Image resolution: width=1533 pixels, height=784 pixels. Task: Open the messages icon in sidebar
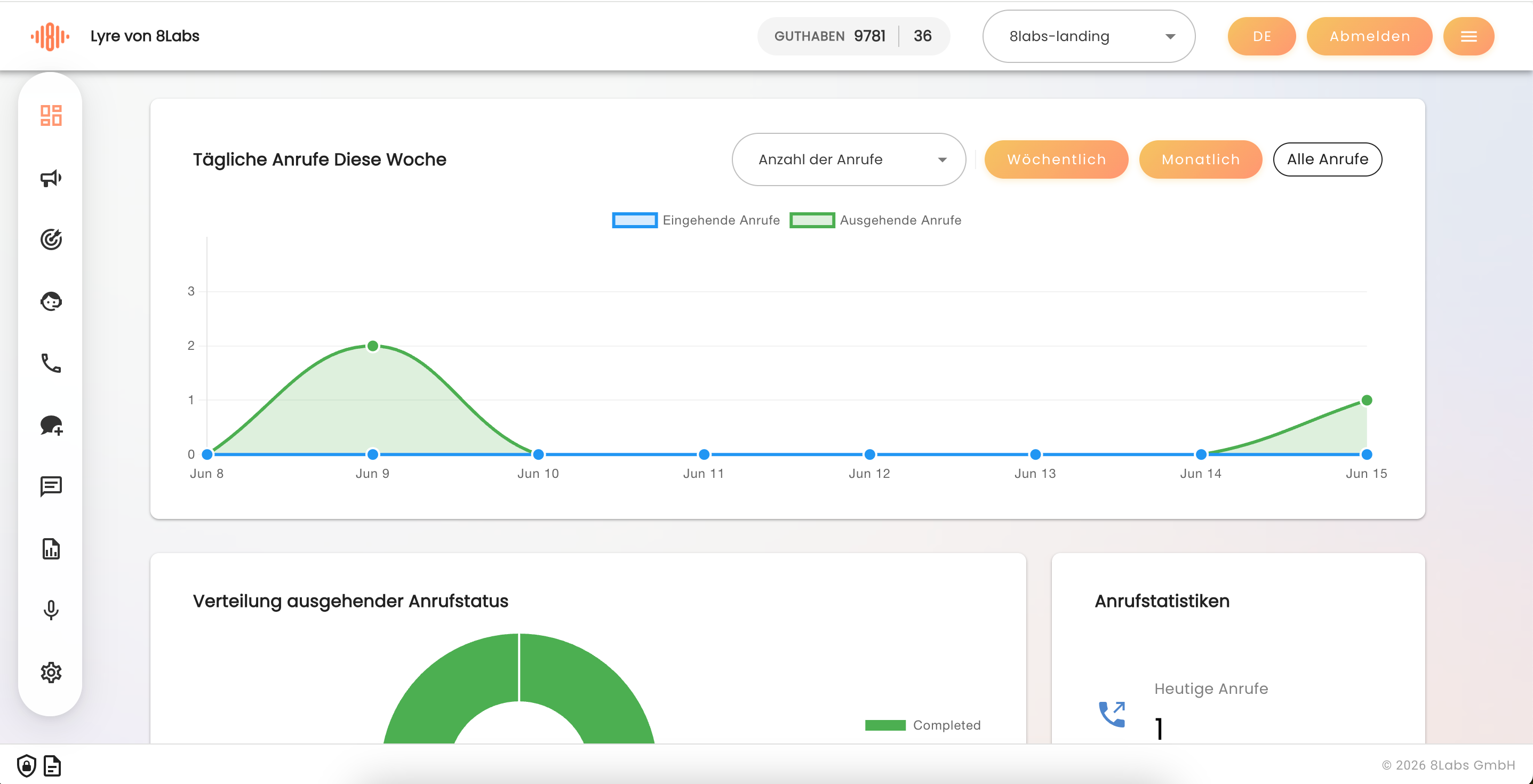pyautogui.click(x=51, y=486)
